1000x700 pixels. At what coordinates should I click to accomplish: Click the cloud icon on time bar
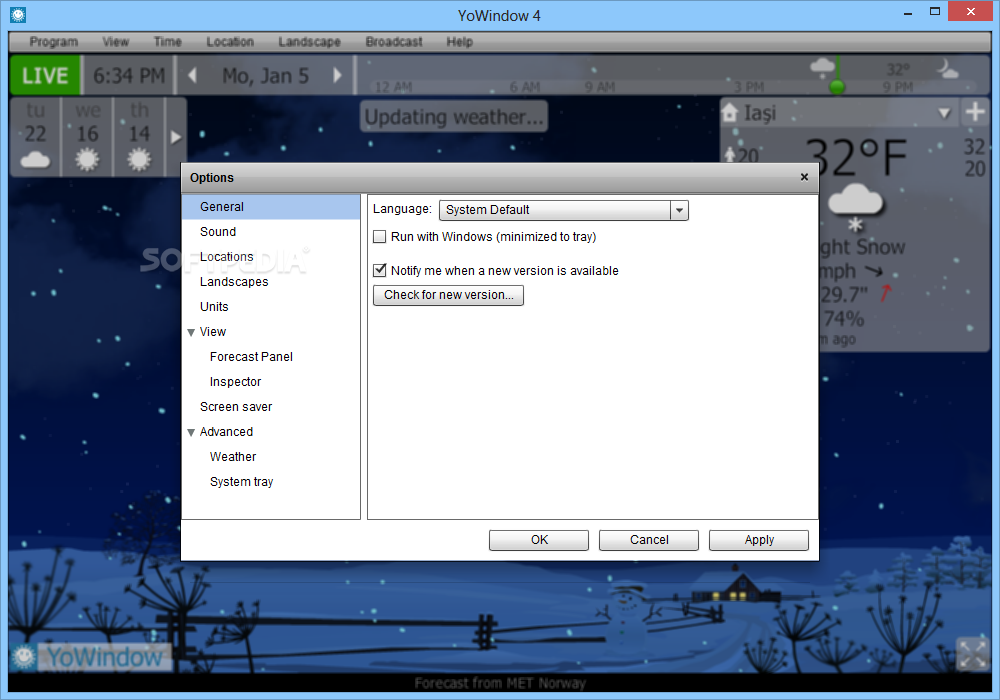point(822,65)
